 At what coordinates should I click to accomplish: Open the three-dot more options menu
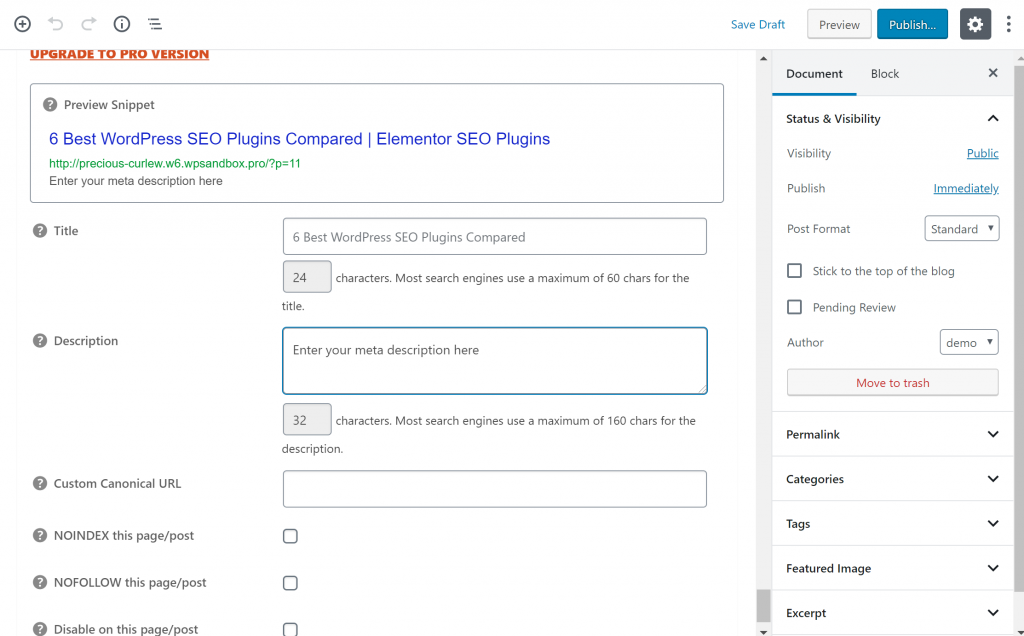pos(1008,24)
